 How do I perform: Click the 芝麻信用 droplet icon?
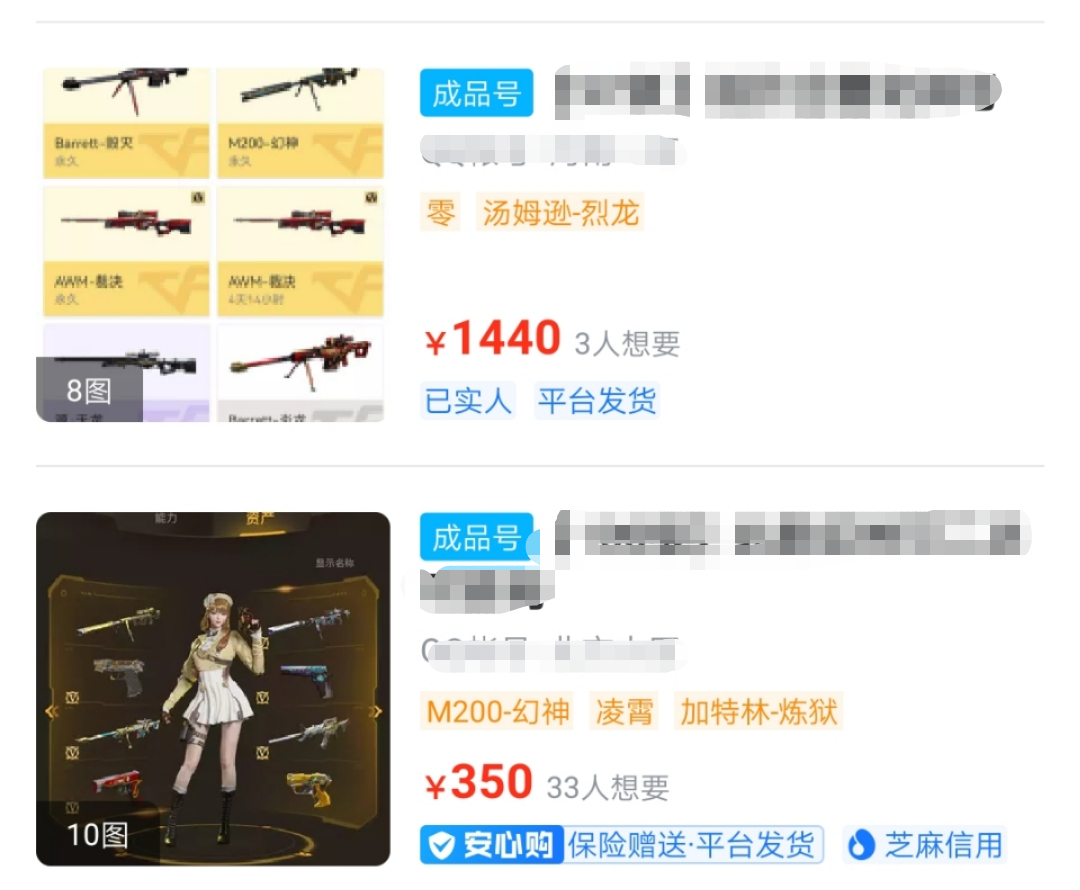pos(861,845)
